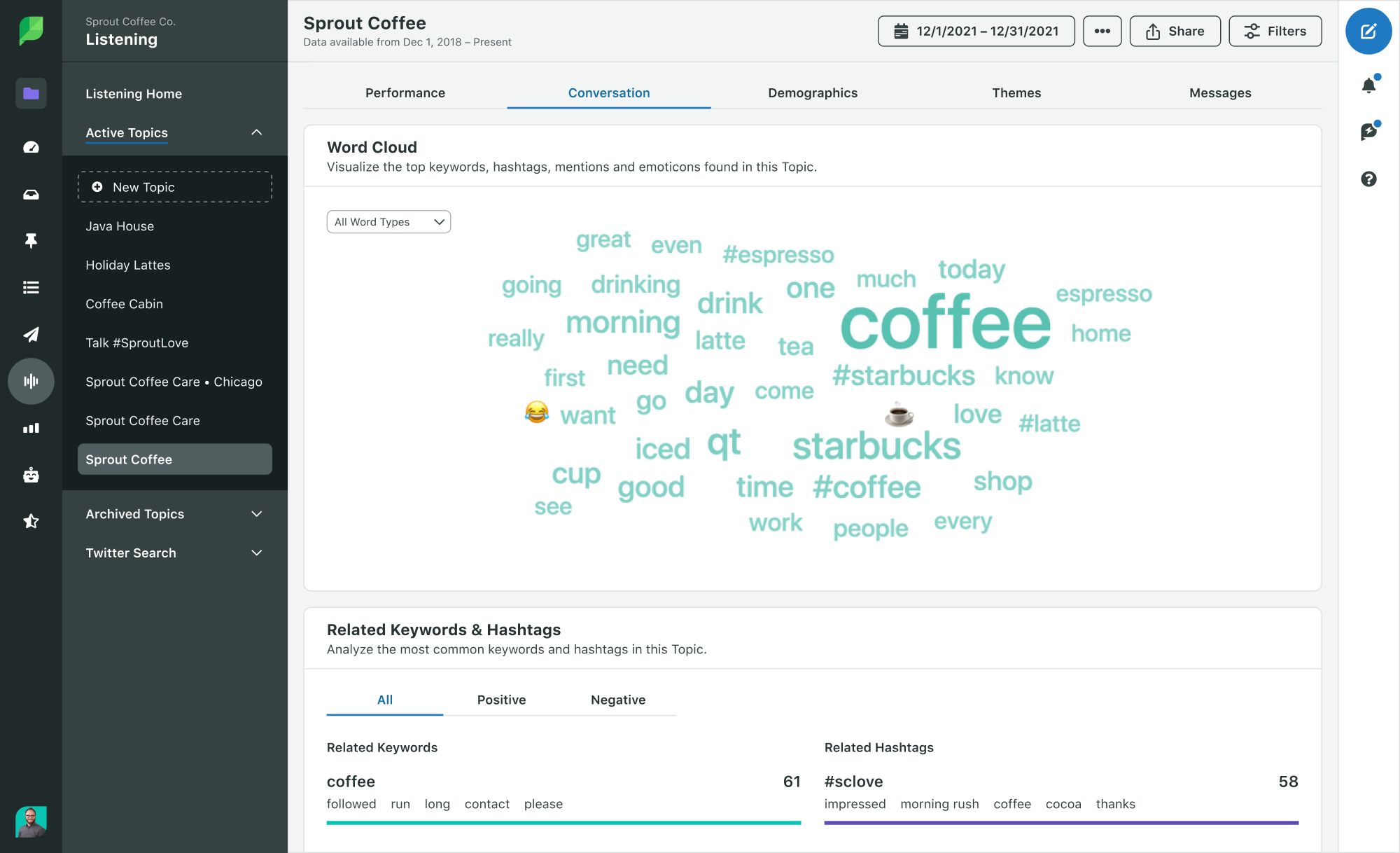Select the Positive keywords filter
This screenshot has height=853, width=1400.
pos(502,699)
